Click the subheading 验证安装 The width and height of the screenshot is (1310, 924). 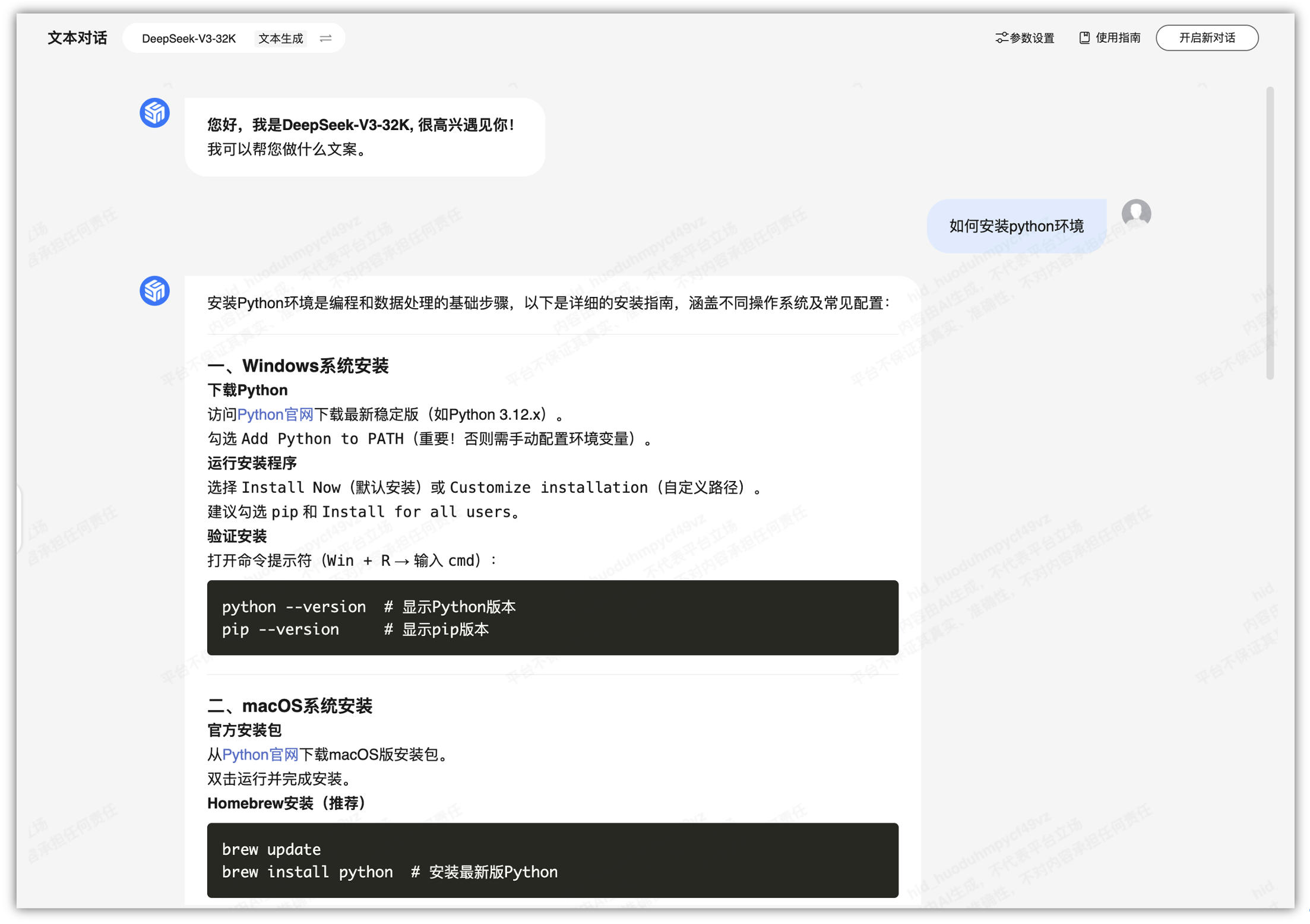pos(237,536)
